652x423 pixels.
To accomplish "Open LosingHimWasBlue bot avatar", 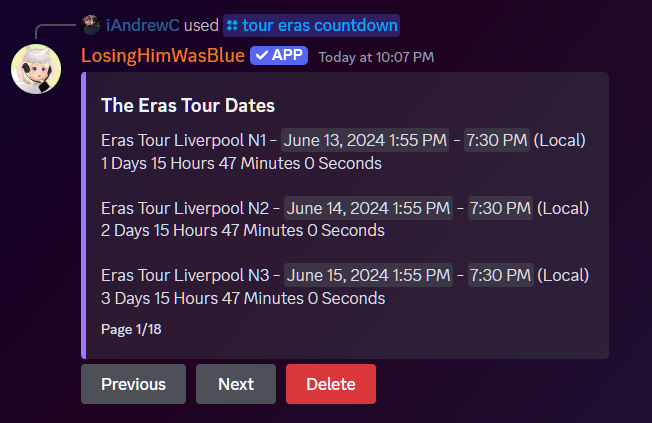I will (36, 69).
